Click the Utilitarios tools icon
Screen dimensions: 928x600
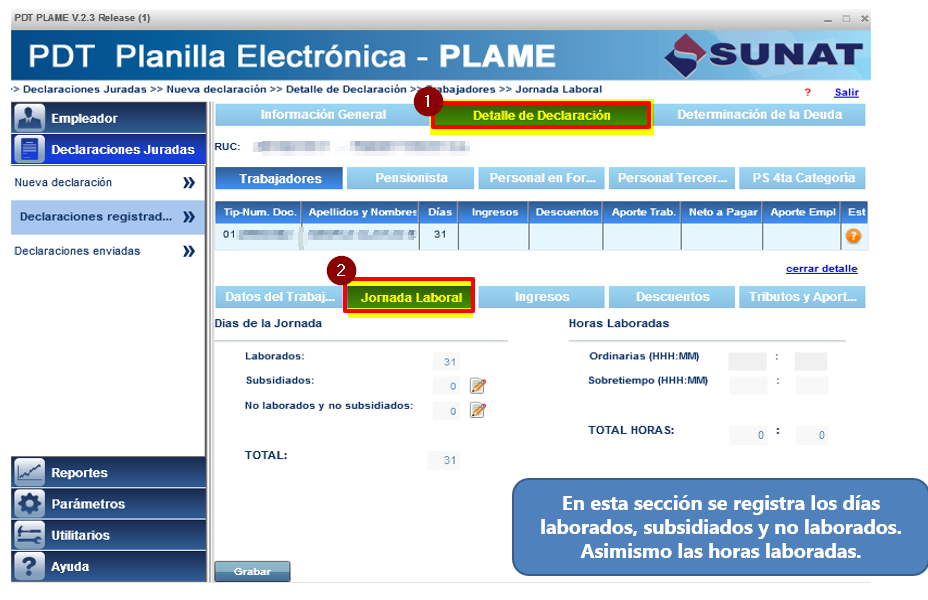tap(30, 535)
